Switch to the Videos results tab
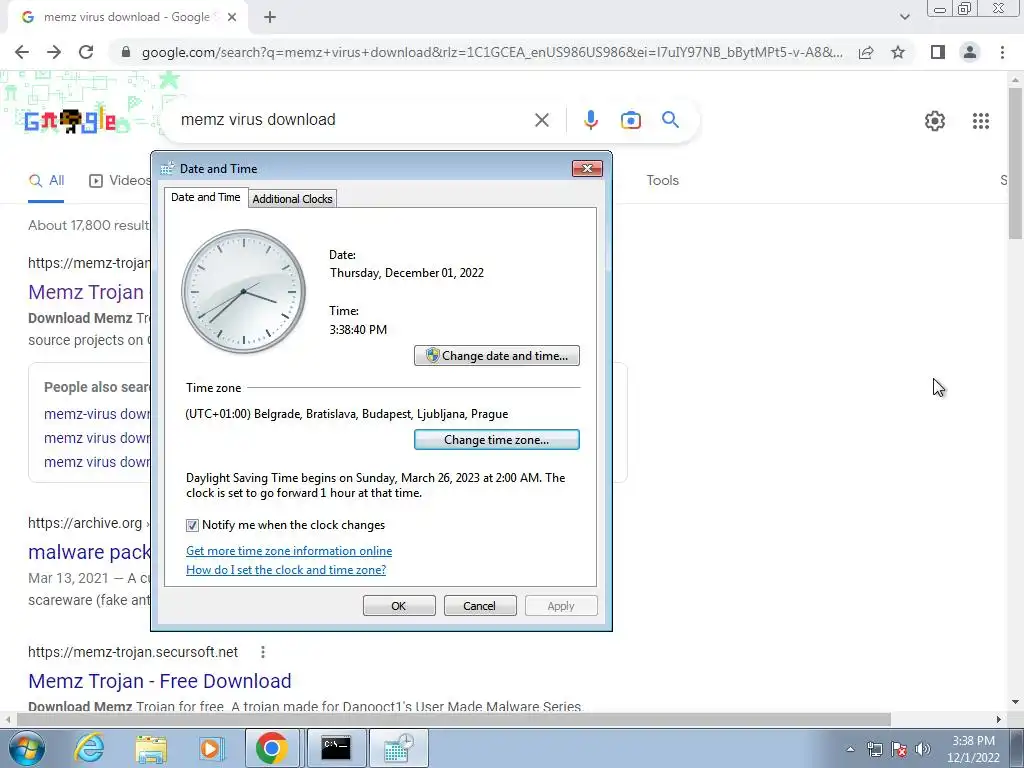 click(x=120, y=181)
